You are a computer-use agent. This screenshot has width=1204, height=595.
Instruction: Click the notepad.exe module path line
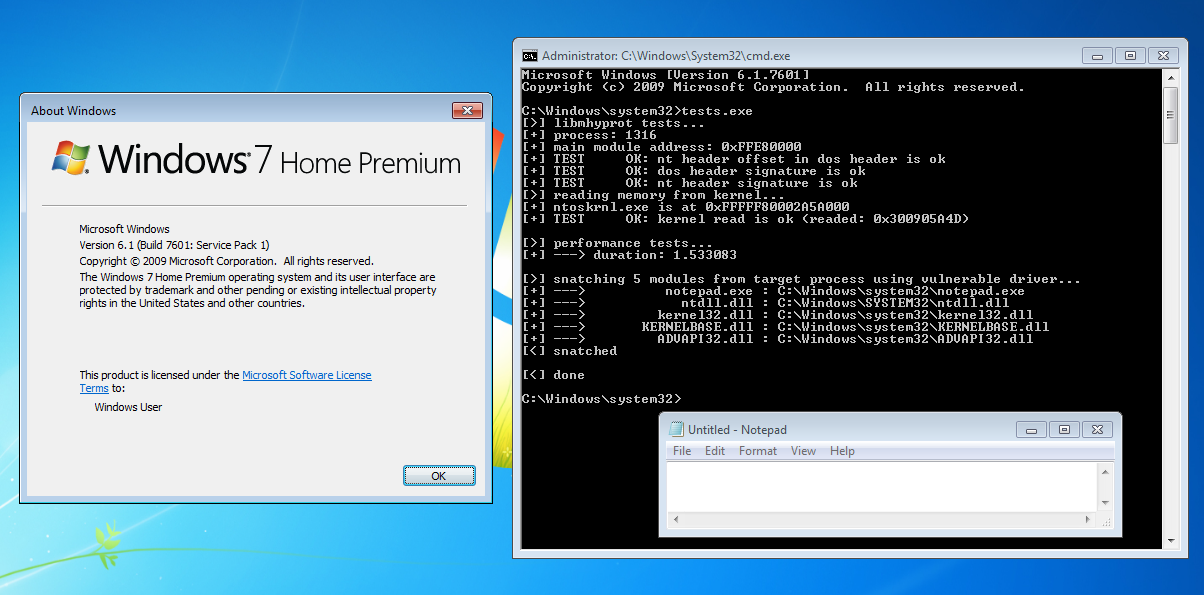773,291
